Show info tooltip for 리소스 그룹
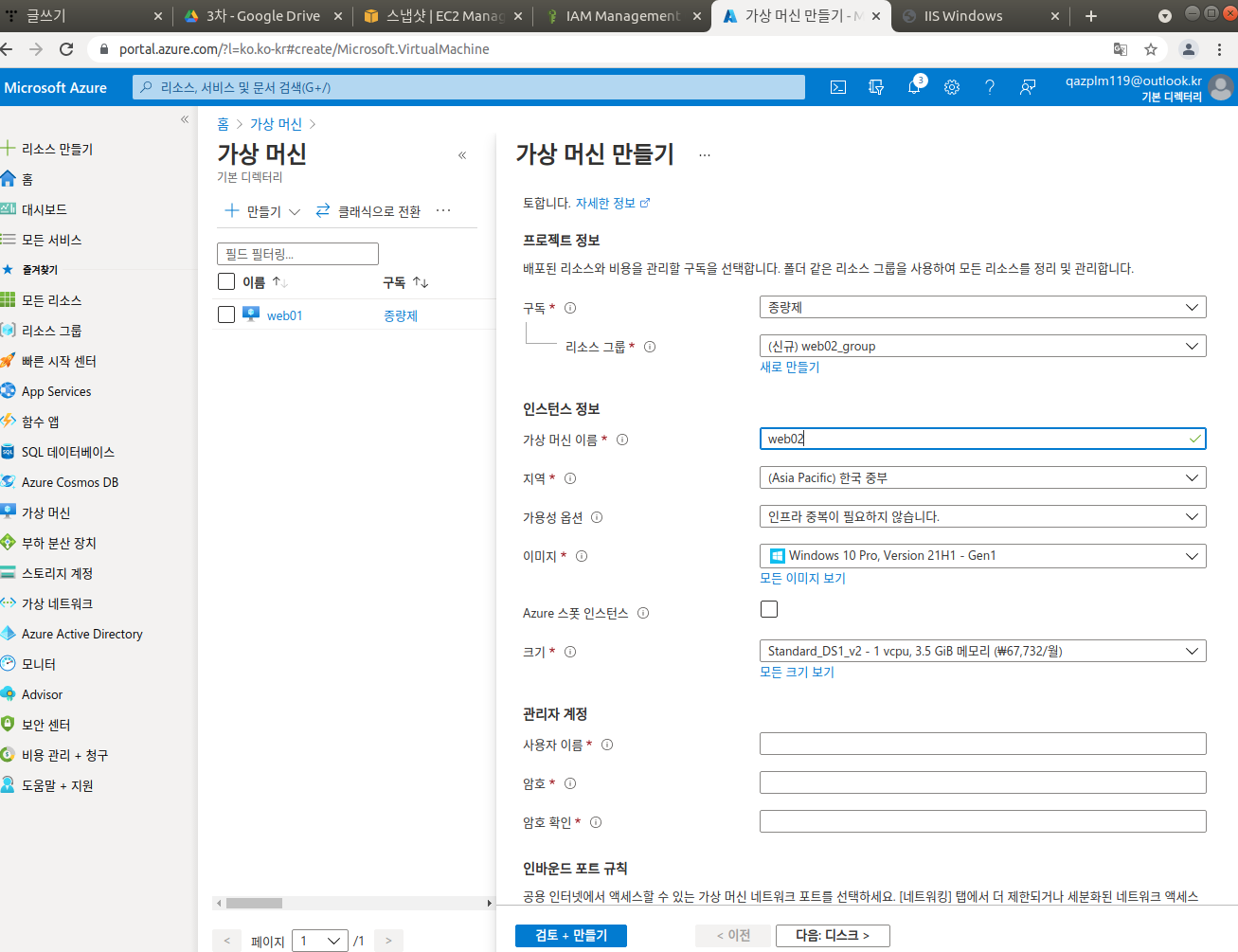Viewport: 1238px width, 952px height. click(x=650, y=347)
